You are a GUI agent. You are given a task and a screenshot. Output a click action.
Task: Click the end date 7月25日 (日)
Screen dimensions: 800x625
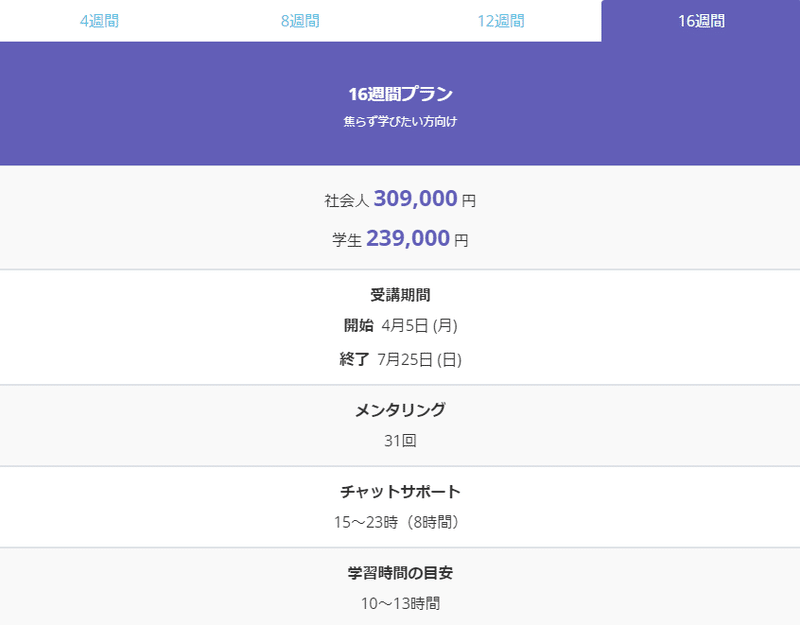tap(419, 360)
